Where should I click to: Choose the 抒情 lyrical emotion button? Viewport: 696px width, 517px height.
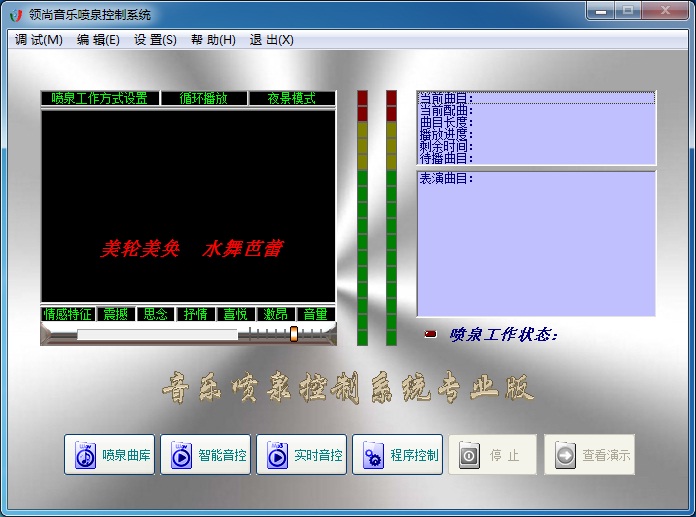pos(195,314)
